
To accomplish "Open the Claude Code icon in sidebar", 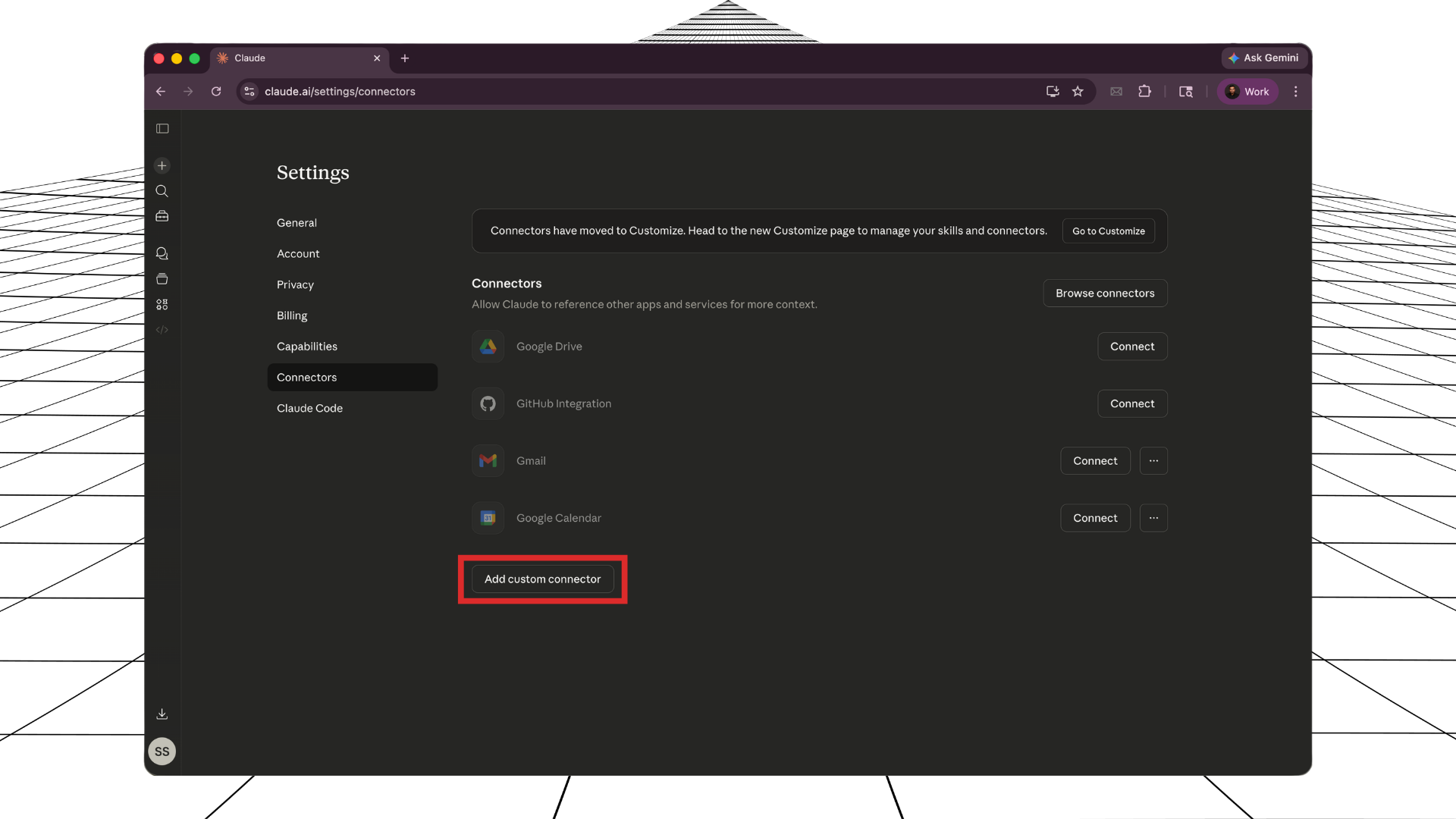I will point(162,330).
